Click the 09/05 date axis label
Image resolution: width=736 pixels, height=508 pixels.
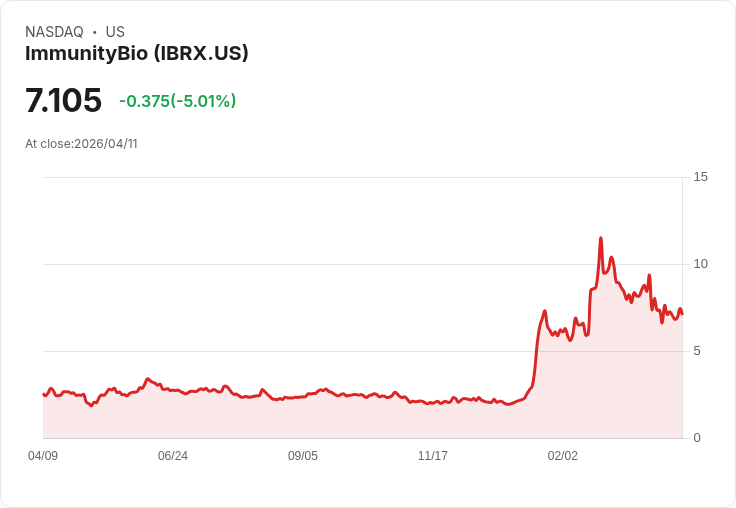click(303, 455)
